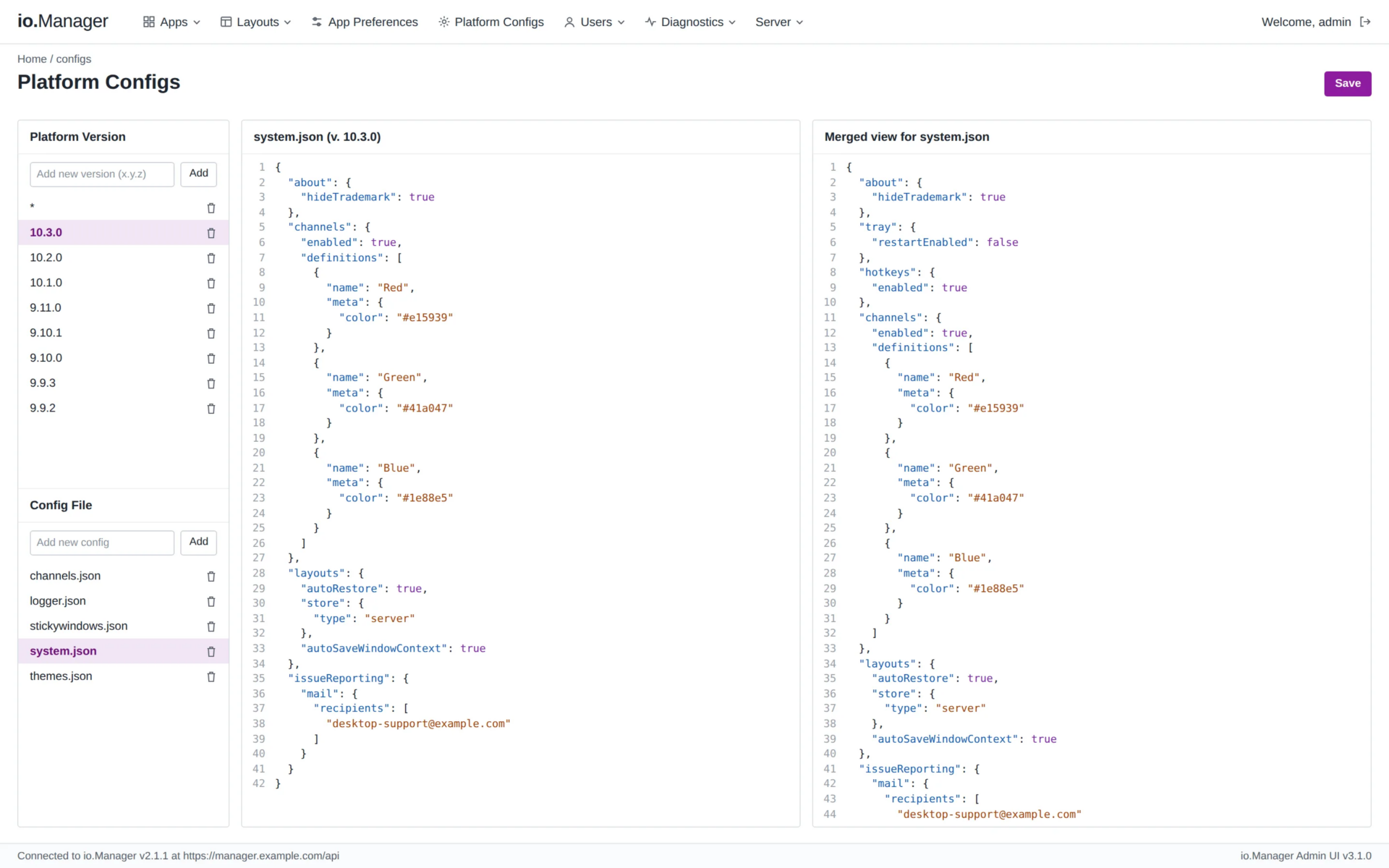Focus the Add new version input
The height and width of the screenshot is (868, 1389).
[x=102, y=174]
